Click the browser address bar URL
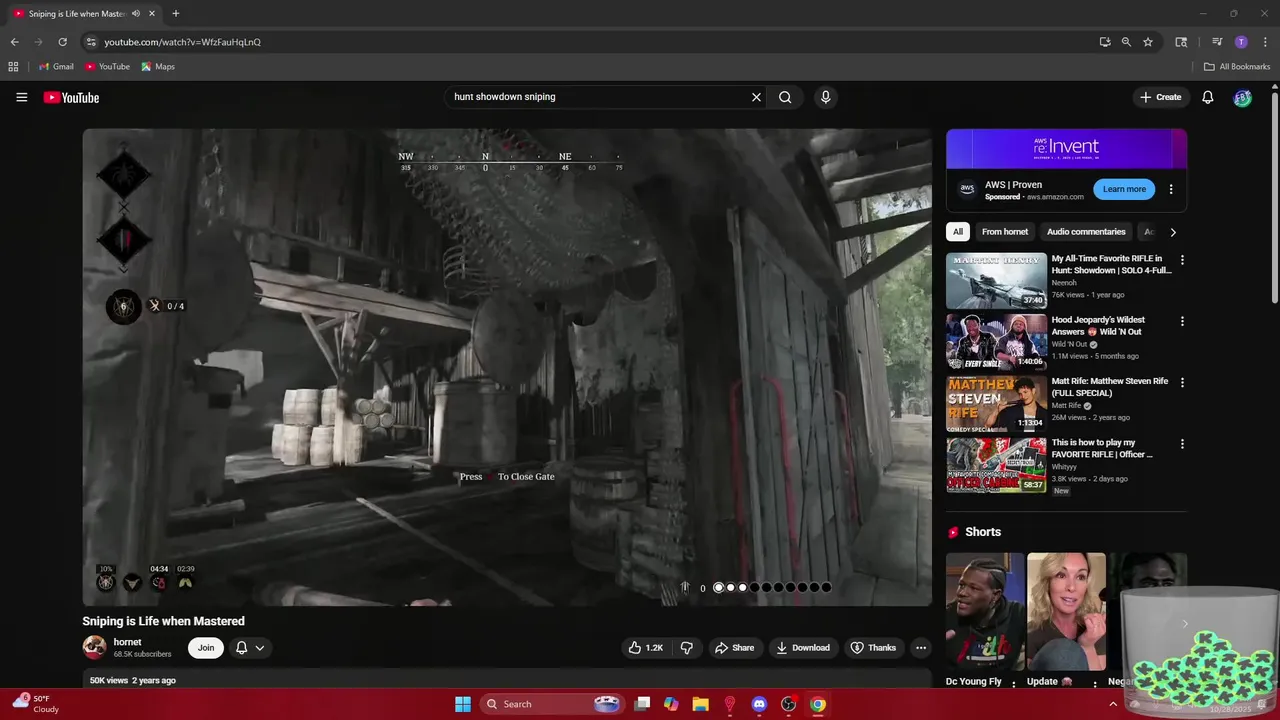This screenshot has width=1280, height=720. (183, 42)
